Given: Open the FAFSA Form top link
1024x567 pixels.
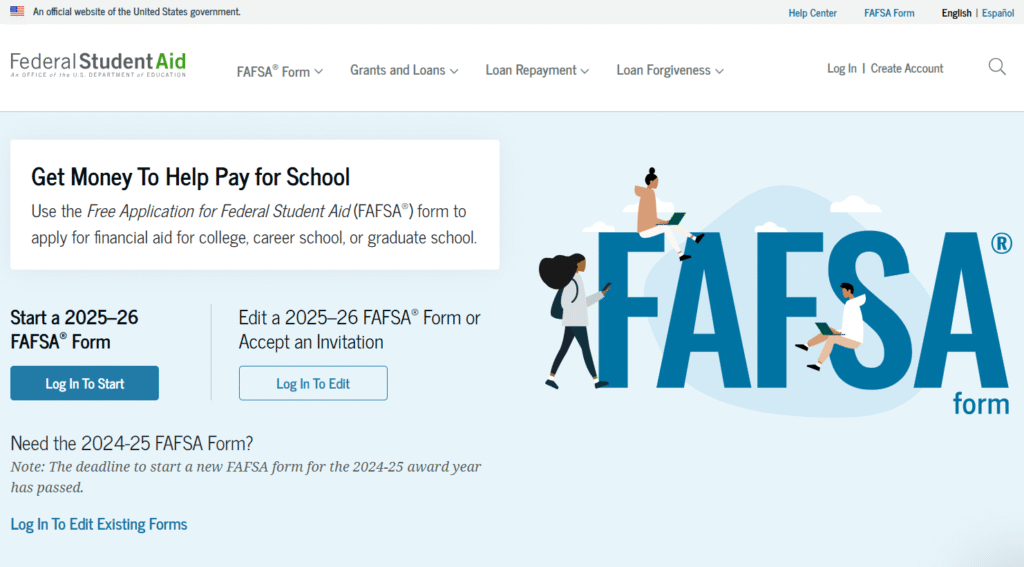Looking at the screenshot, I should click(889, 13).
